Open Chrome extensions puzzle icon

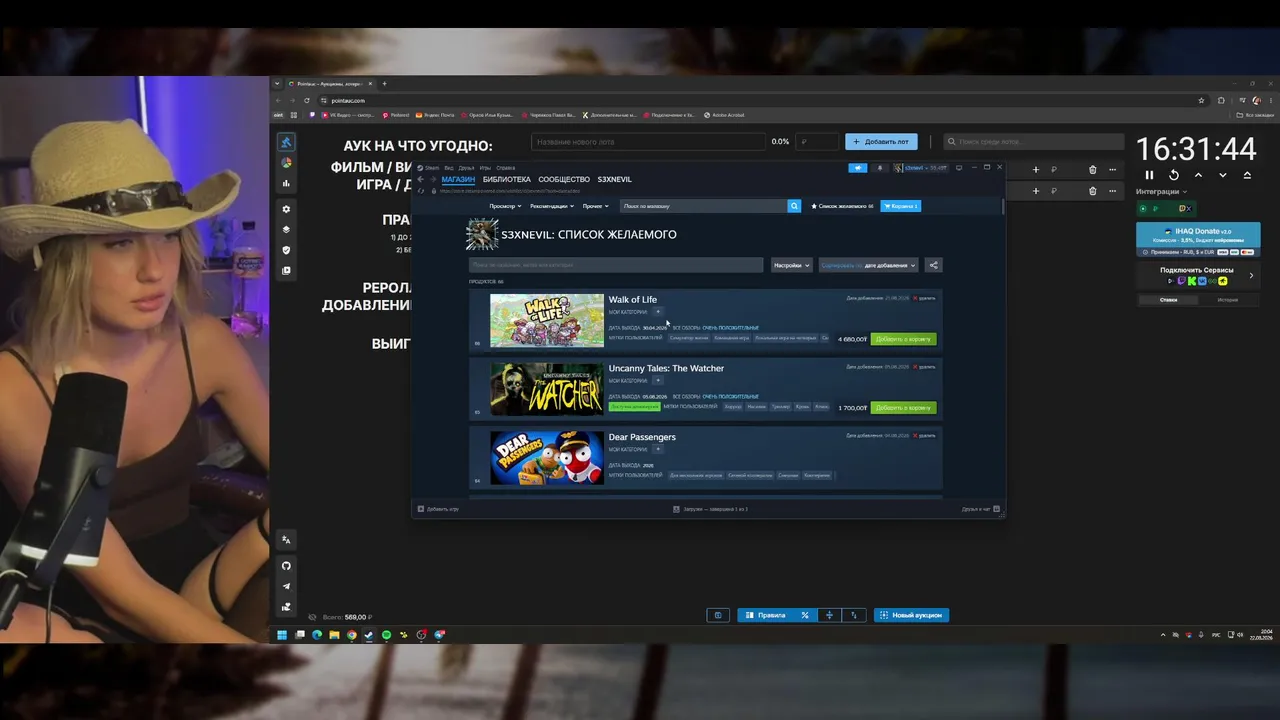tap(1221, 100)
